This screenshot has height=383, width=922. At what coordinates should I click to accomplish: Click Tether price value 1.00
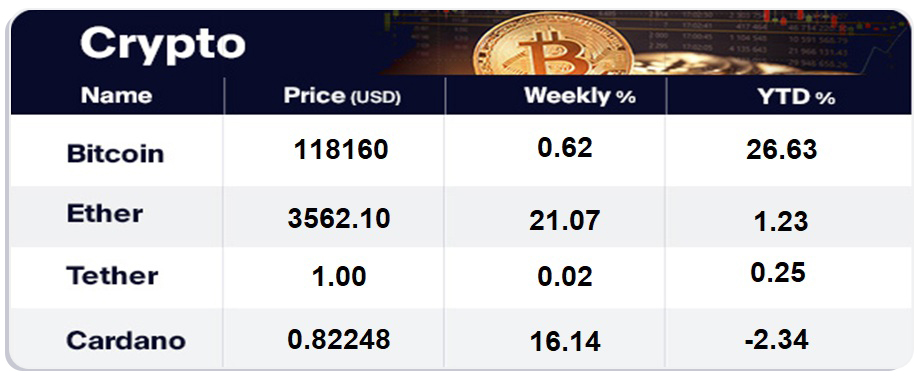pyautogui.click(x=340, y=276)
